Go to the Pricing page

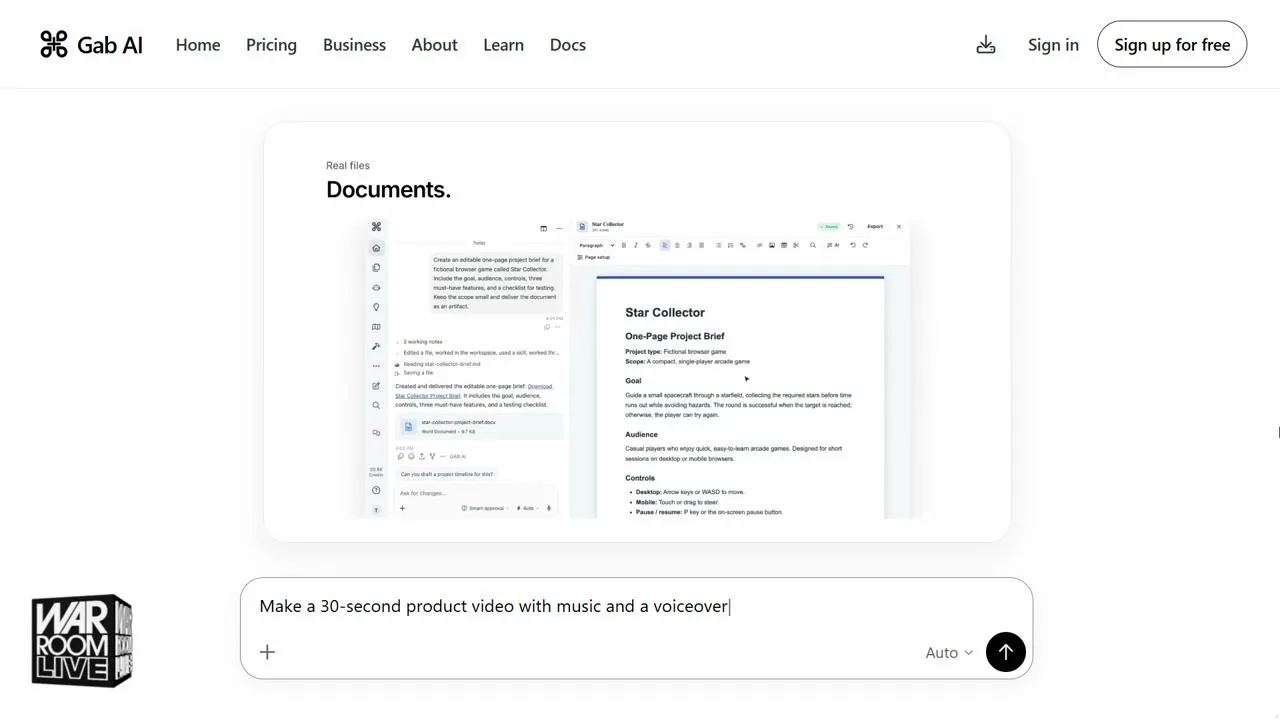pos(271,45)
